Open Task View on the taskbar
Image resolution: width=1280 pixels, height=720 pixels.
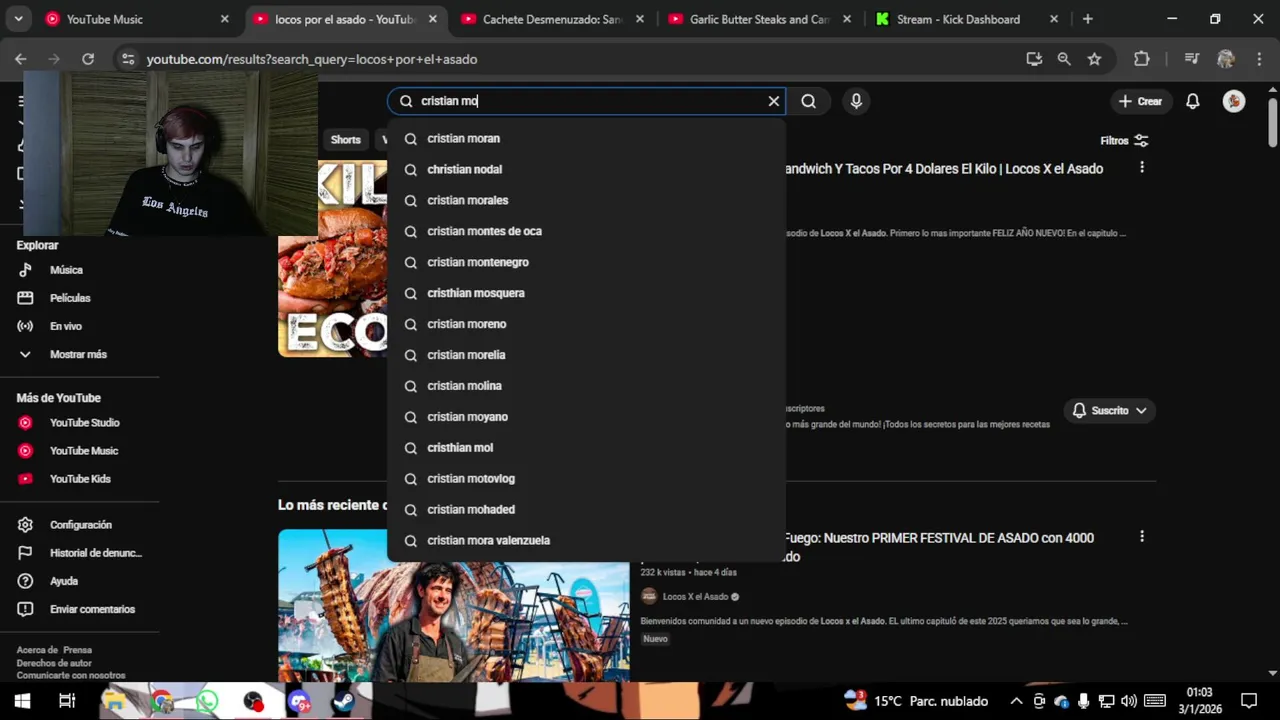pos(67,701)
